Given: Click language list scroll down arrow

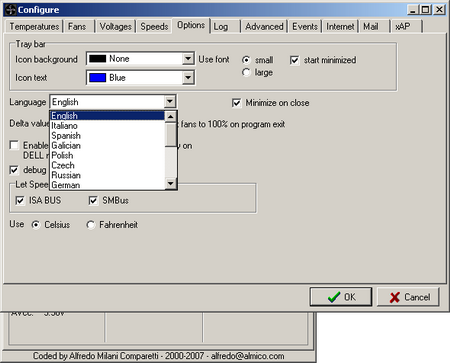Looking at the screenshot, I should (x=171, y=184).
